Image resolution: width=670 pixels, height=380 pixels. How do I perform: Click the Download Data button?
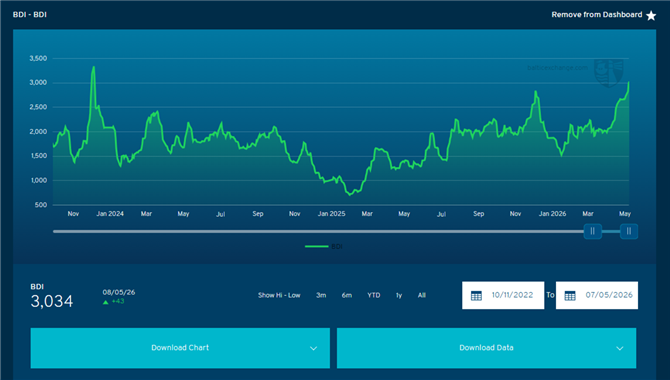(486, 348)
